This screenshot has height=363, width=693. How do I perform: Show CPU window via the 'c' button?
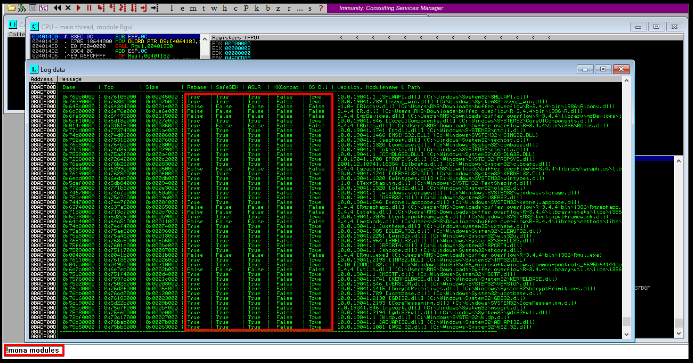click(x=236, y=8)
